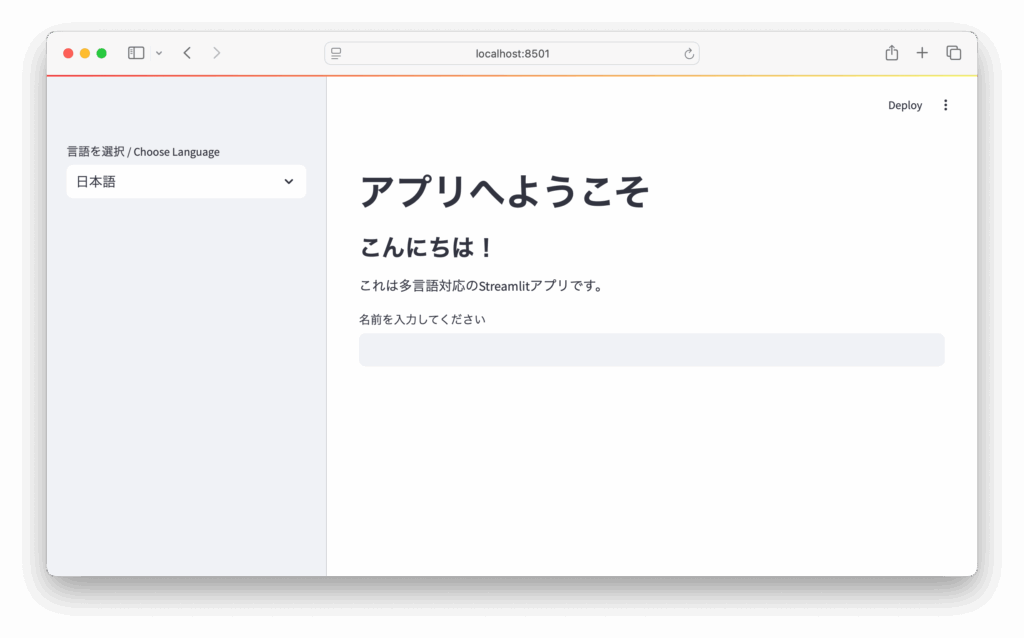Toggle the Safari sidebar icon
The image size is (1024, 638).
click(x=136, y=53)
